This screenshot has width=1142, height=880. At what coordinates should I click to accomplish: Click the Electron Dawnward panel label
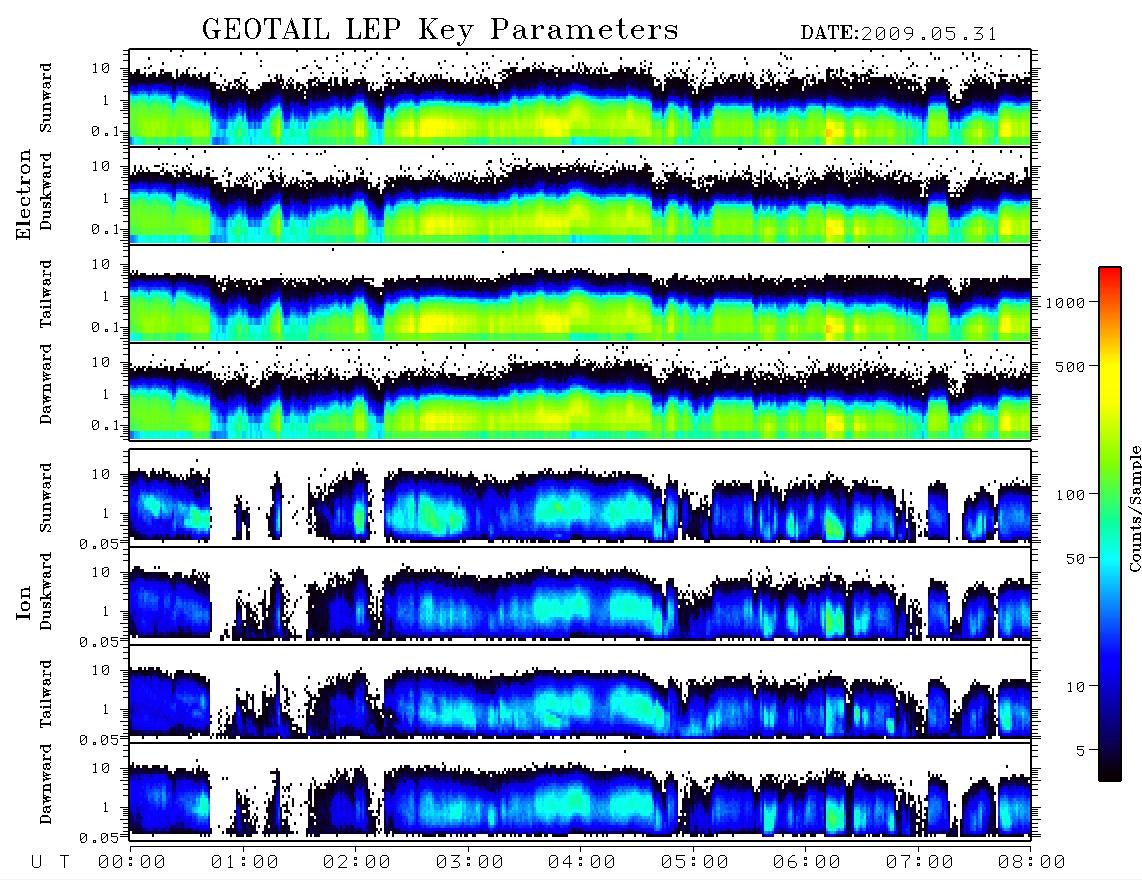(46, 385)
